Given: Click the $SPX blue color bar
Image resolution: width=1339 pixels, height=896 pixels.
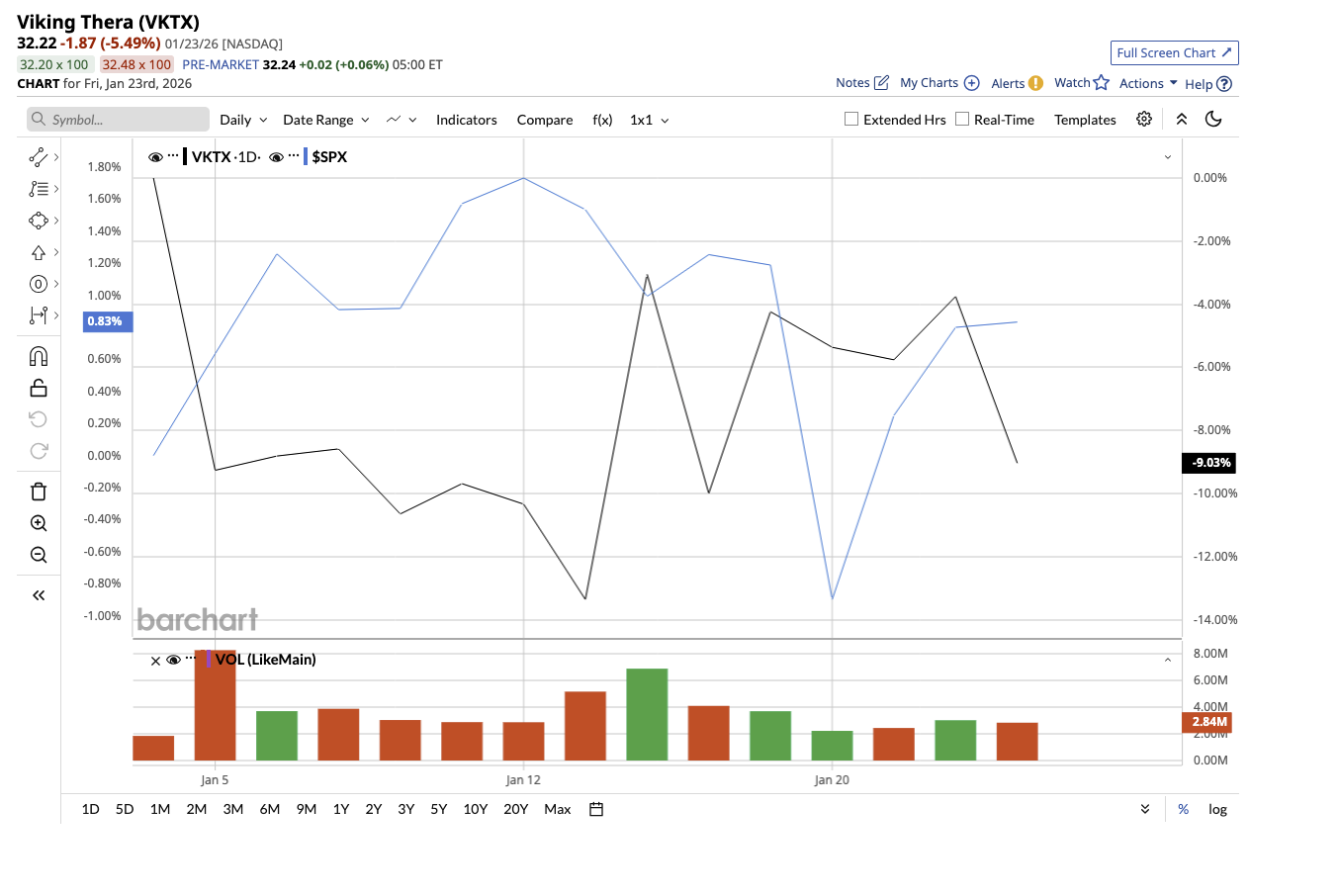Looking at the screenshot, I should point(306,157).
